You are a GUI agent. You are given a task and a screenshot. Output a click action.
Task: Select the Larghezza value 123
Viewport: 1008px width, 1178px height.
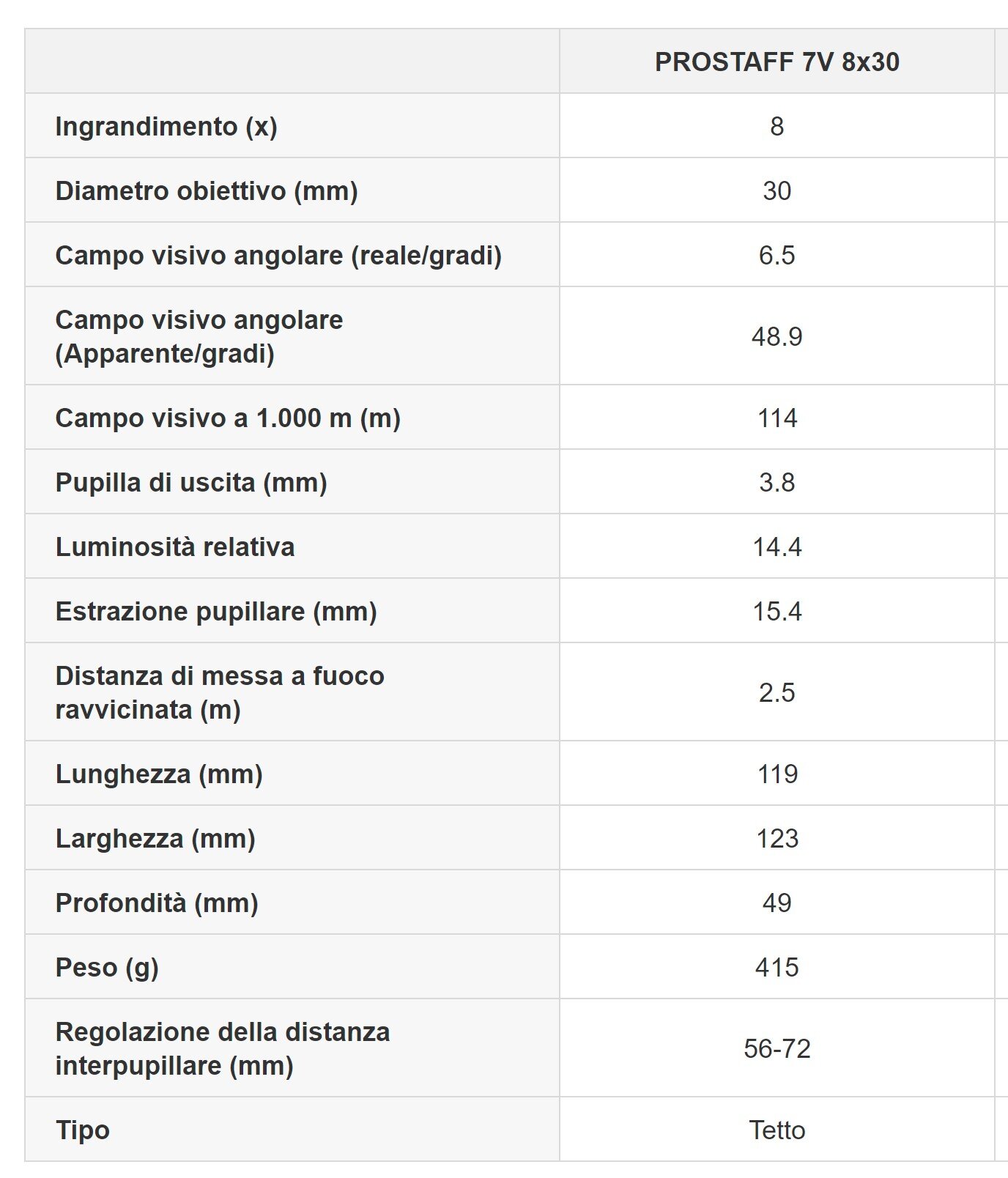(777, 839)
